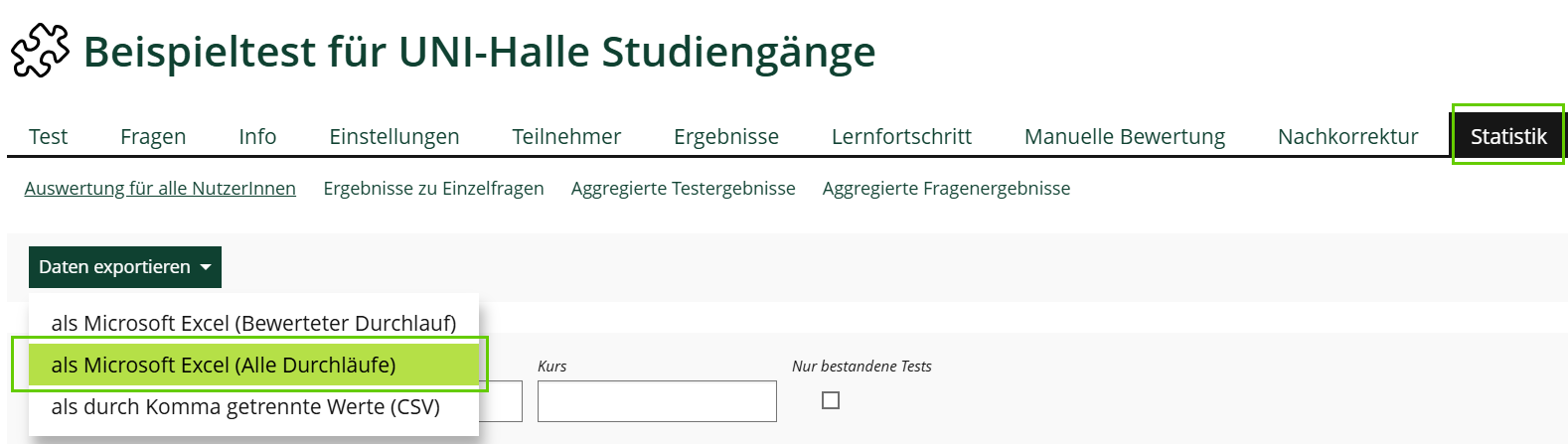Show the Ergebnisse tab
This screenshot has height=444, width=1568.
pos(726,136)
